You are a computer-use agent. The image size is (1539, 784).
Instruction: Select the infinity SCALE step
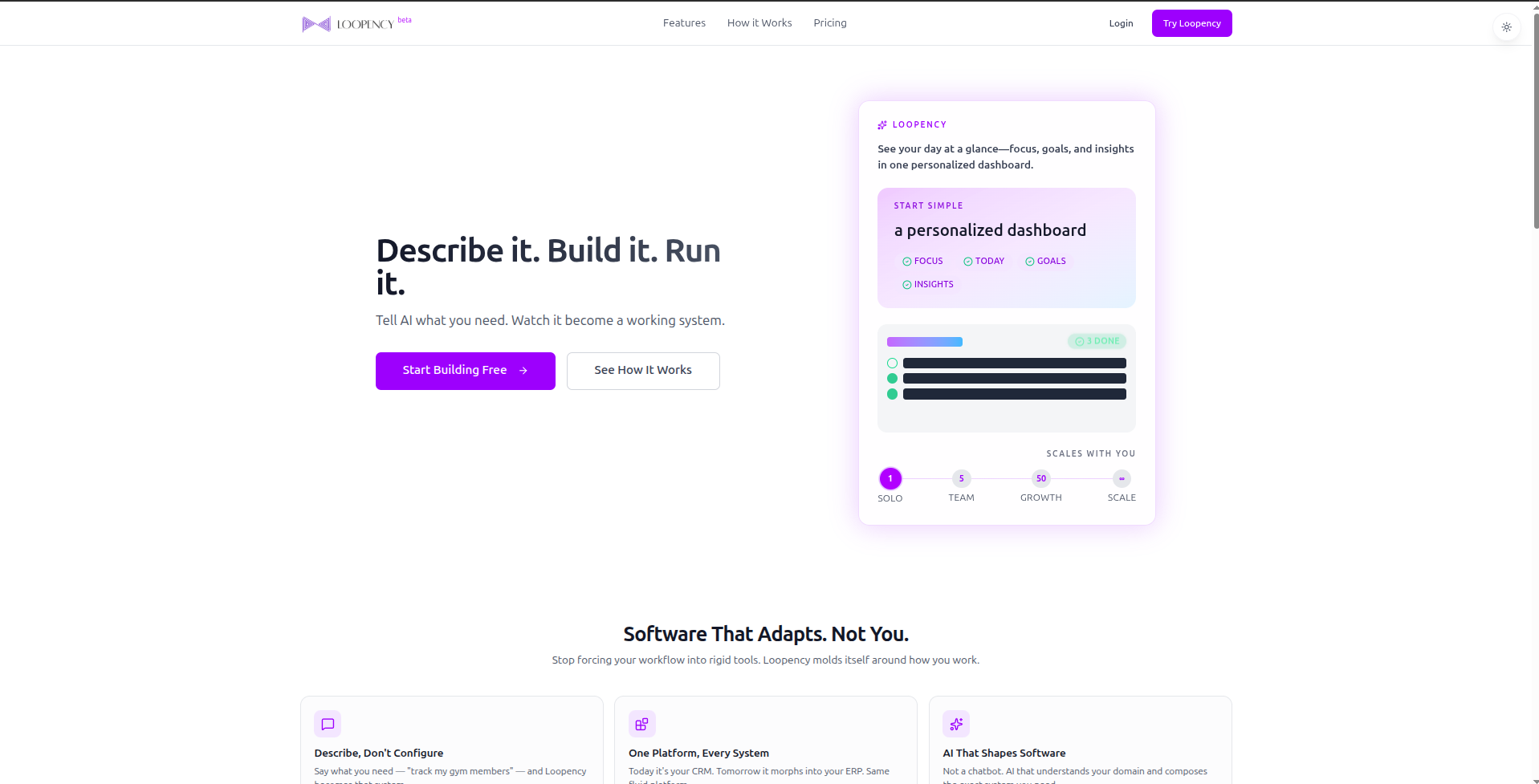point(1122,479)
